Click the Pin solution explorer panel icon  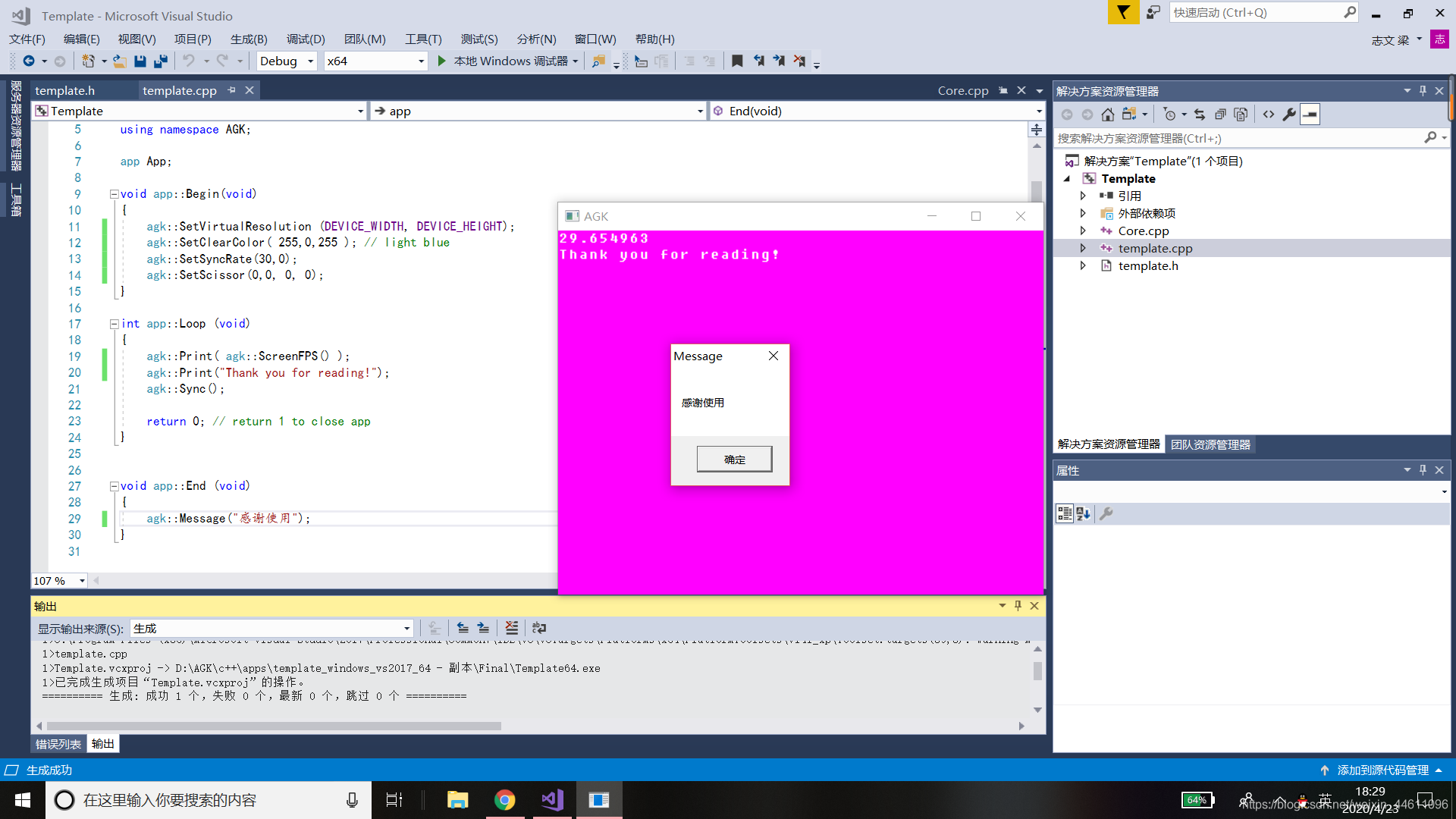coord(1421,91)
